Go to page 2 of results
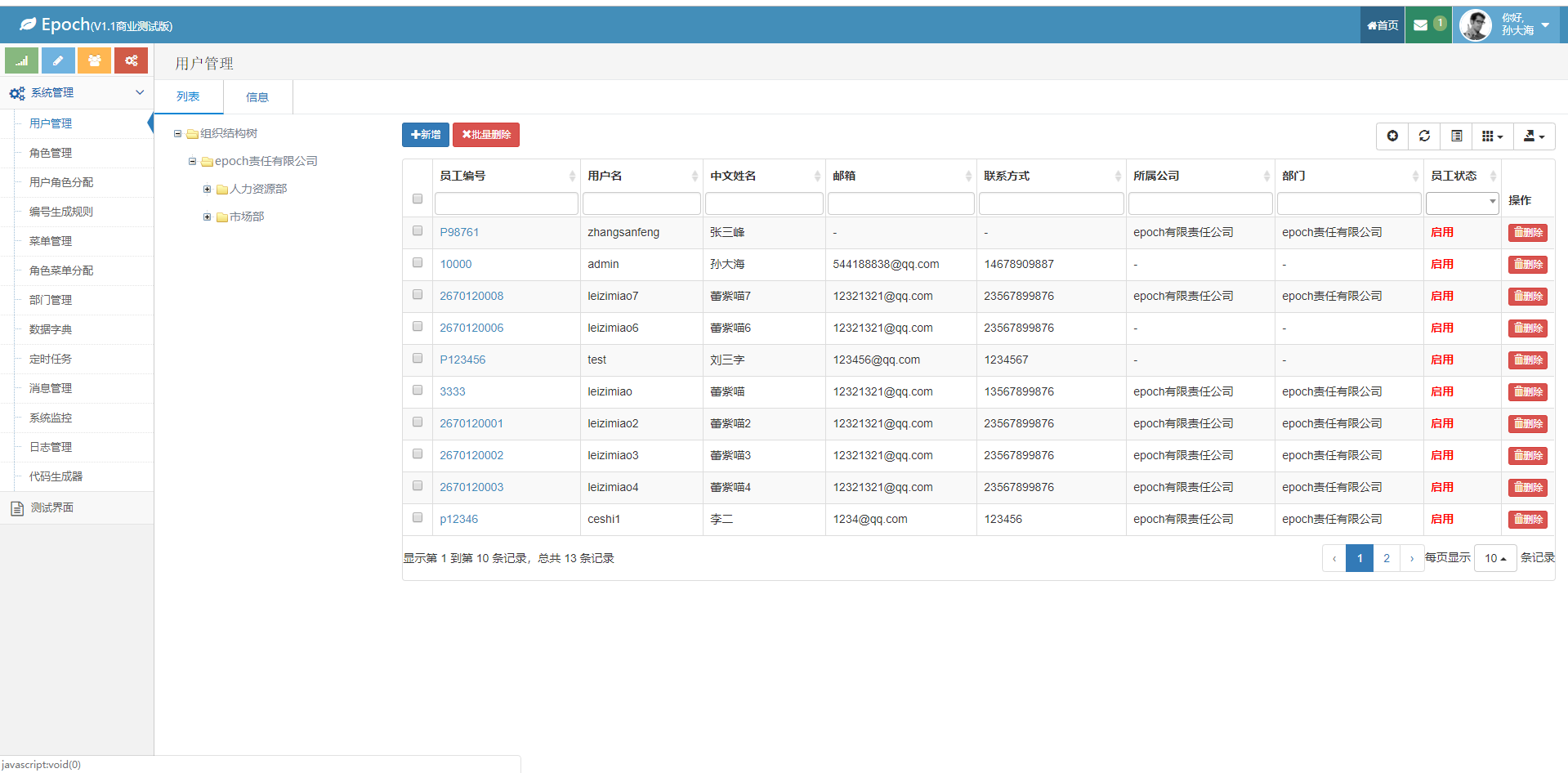The width and height of the screenshot is (1568, 773). tap(1386, 558)
